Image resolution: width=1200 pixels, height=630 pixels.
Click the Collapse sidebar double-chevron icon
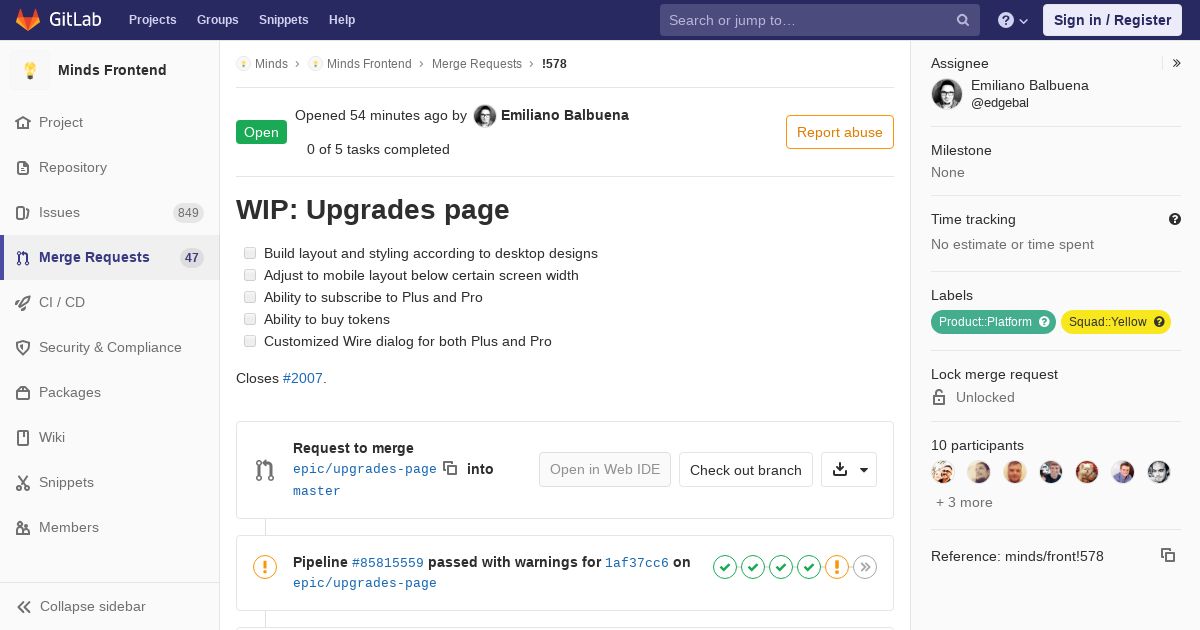click(24, 606)
